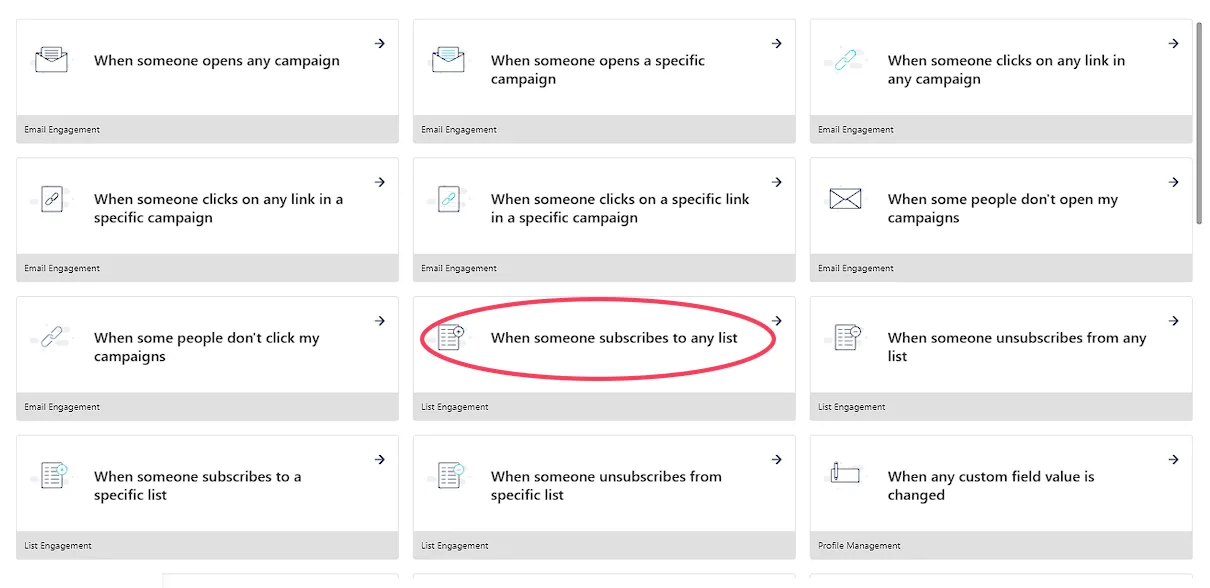
Task: Click the custom field icon for 'custom field value is changed'
Action: 846,473
